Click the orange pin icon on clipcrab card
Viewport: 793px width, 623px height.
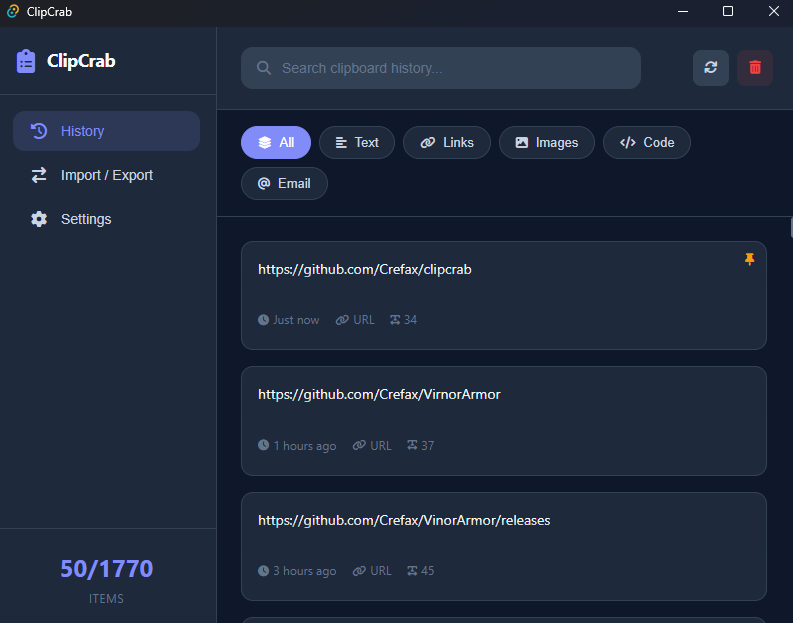[x=750, y=259]
